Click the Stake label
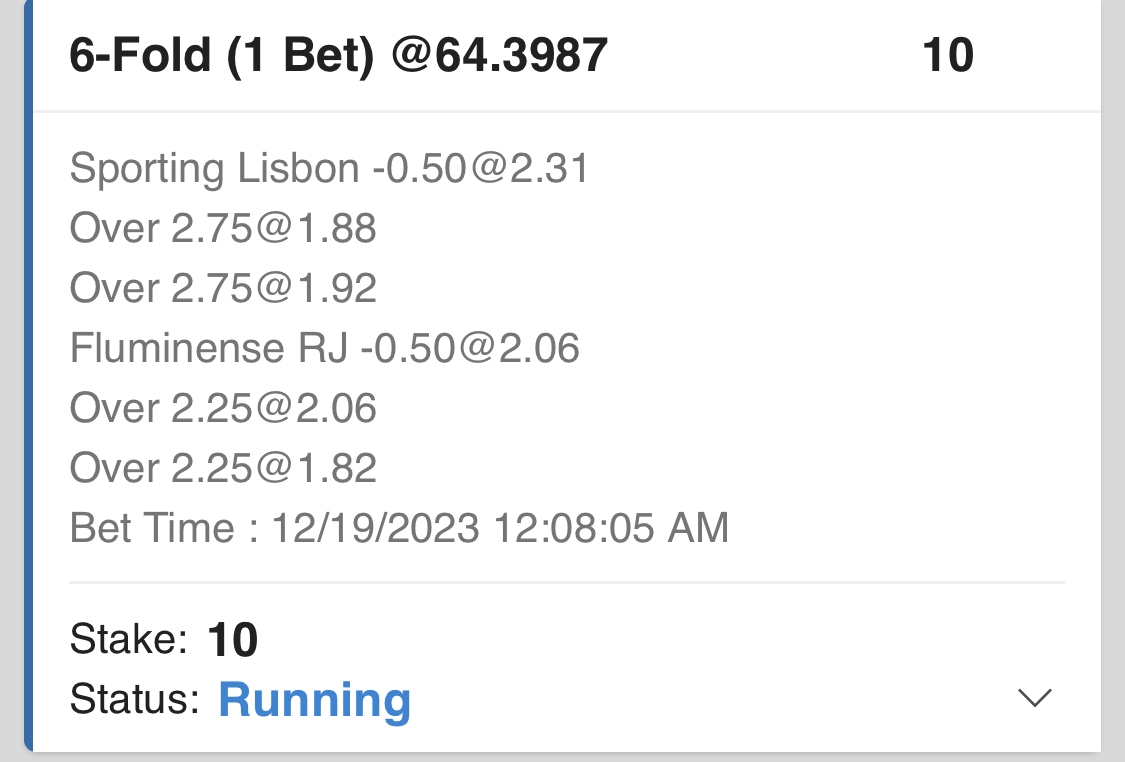 click(x=129, y=639)
